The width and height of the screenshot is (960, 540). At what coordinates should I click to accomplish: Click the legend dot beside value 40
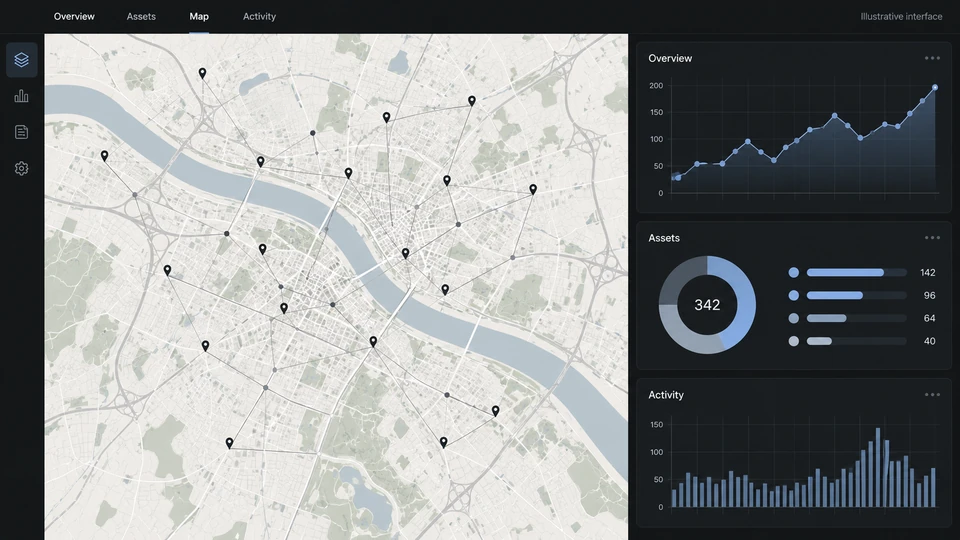coord(793,341)
